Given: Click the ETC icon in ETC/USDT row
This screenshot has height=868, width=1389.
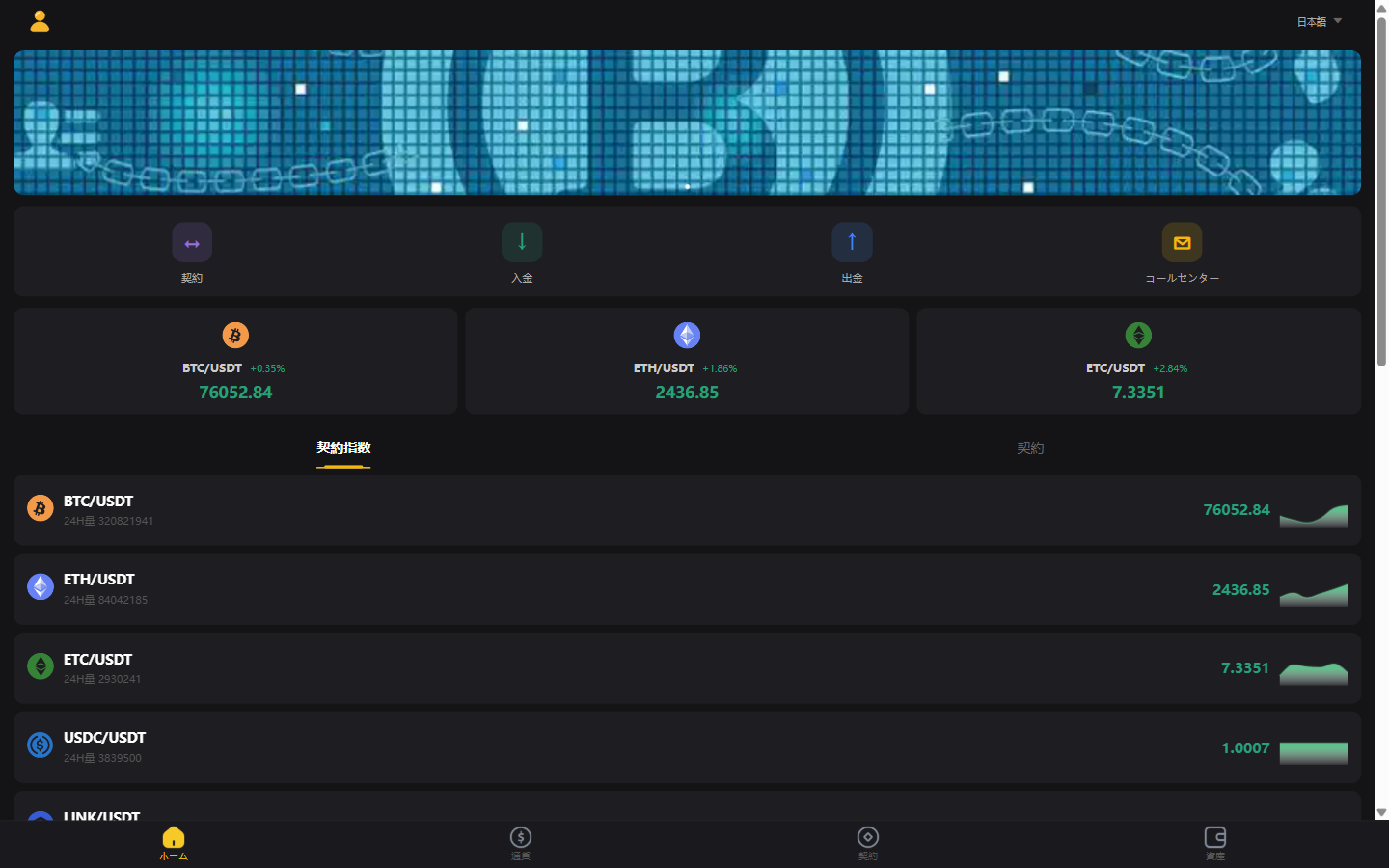Looking at the screenshot, I should coord(41,666).
